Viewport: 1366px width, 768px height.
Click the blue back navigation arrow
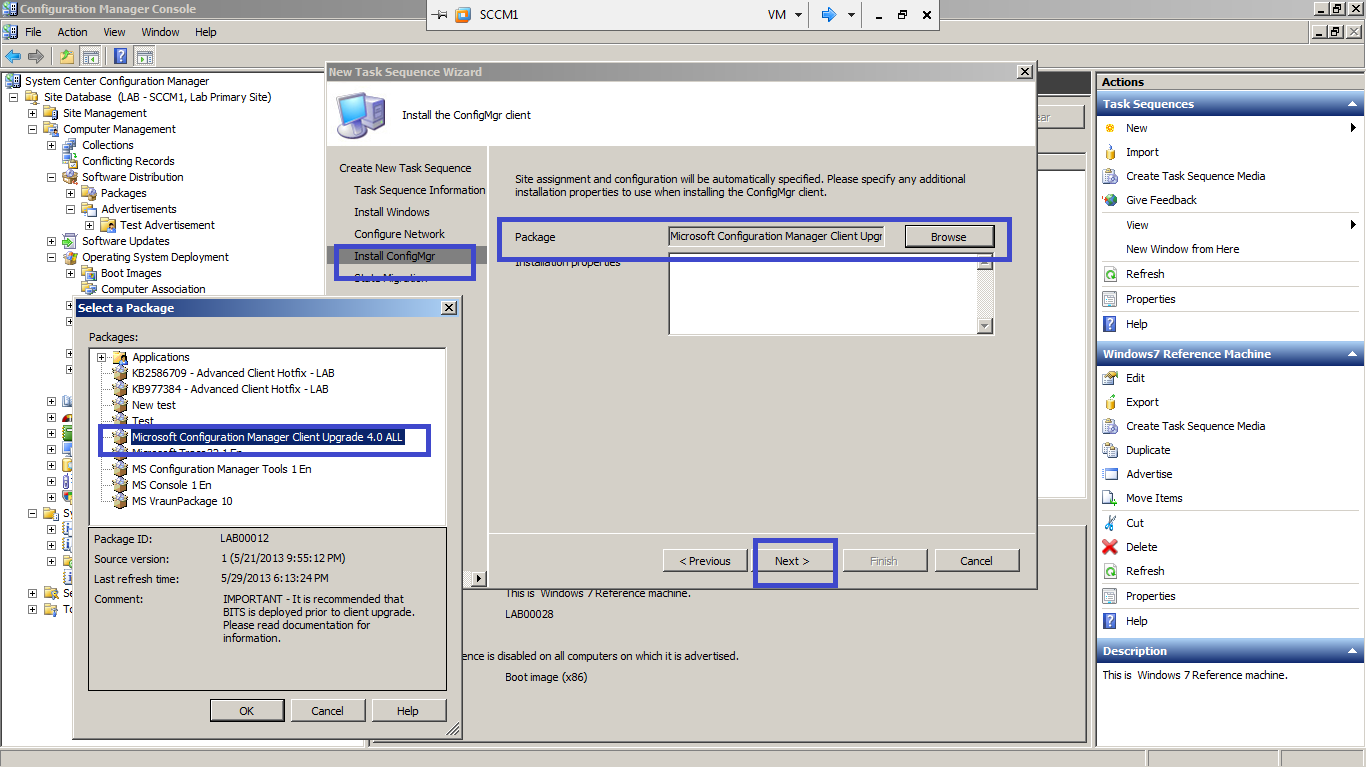[12, 56]
